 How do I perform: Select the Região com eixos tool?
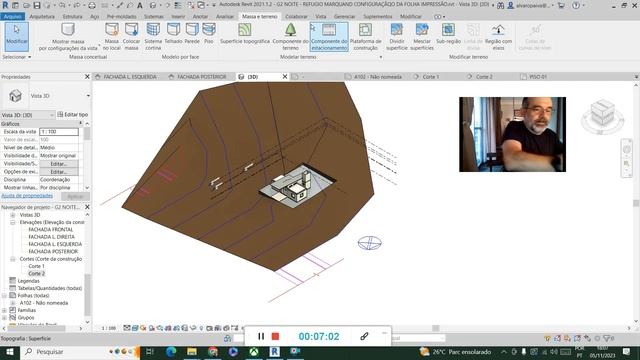498,36
